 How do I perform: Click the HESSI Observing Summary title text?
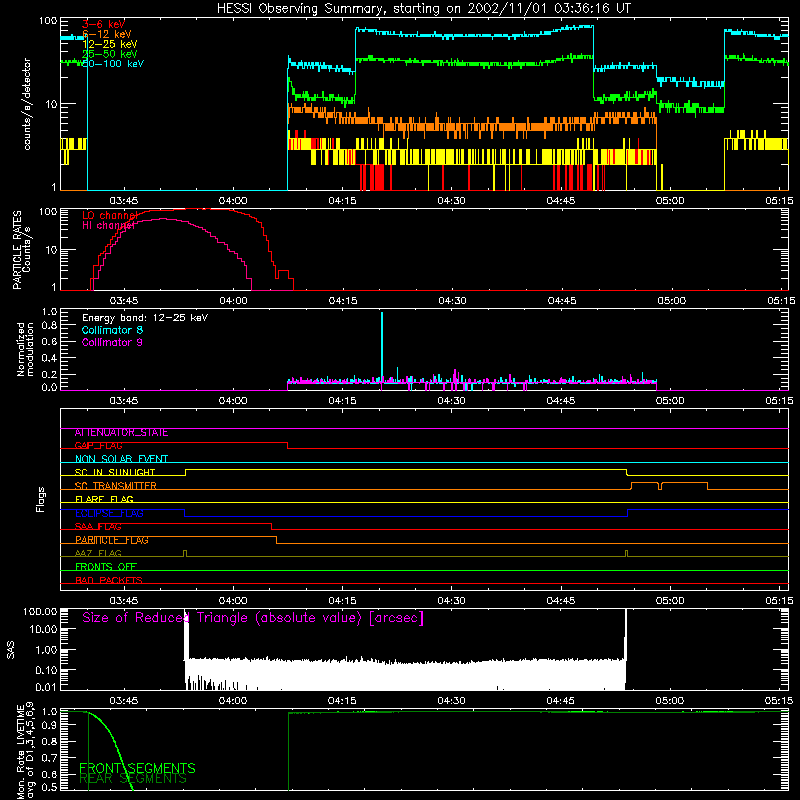tap(423, 9)
